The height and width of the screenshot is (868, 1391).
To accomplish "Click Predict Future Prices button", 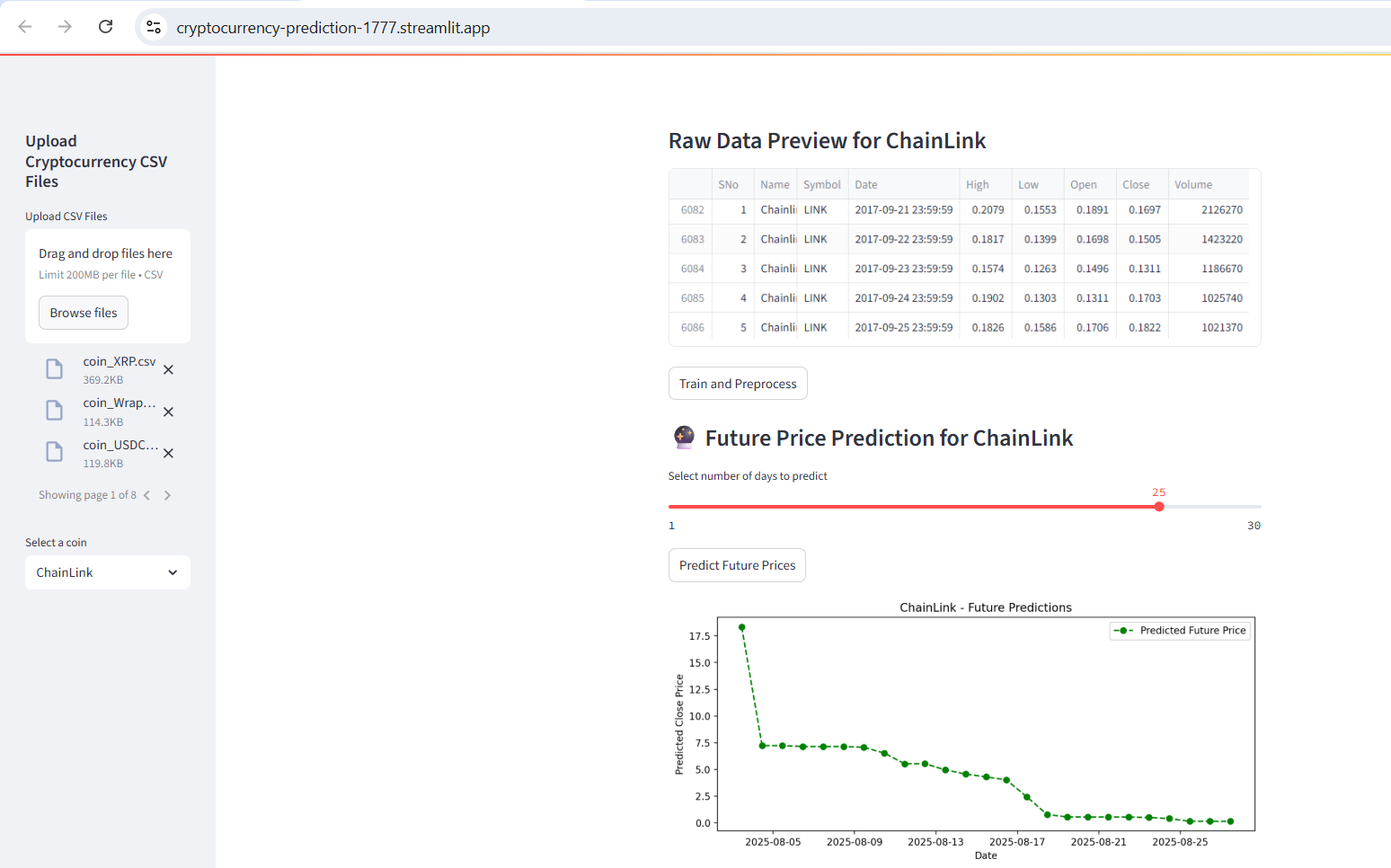I will click(x=737, y=565).
